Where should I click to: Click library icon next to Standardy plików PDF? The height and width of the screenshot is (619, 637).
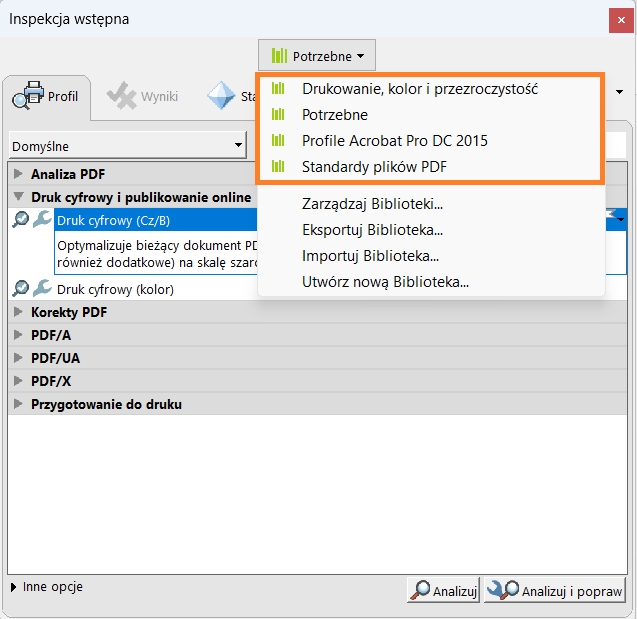(x=278, y=166)
